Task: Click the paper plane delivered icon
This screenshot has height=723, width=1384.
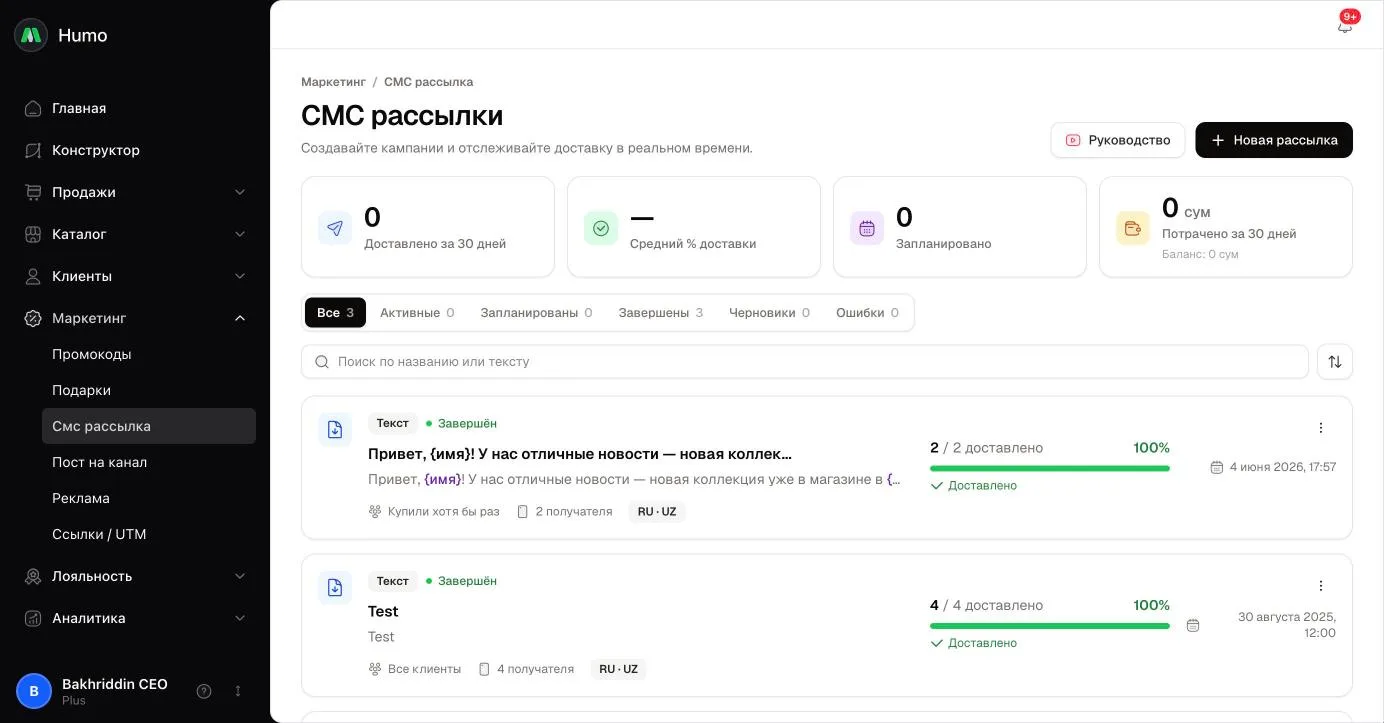Action: [x=335, y=228]
